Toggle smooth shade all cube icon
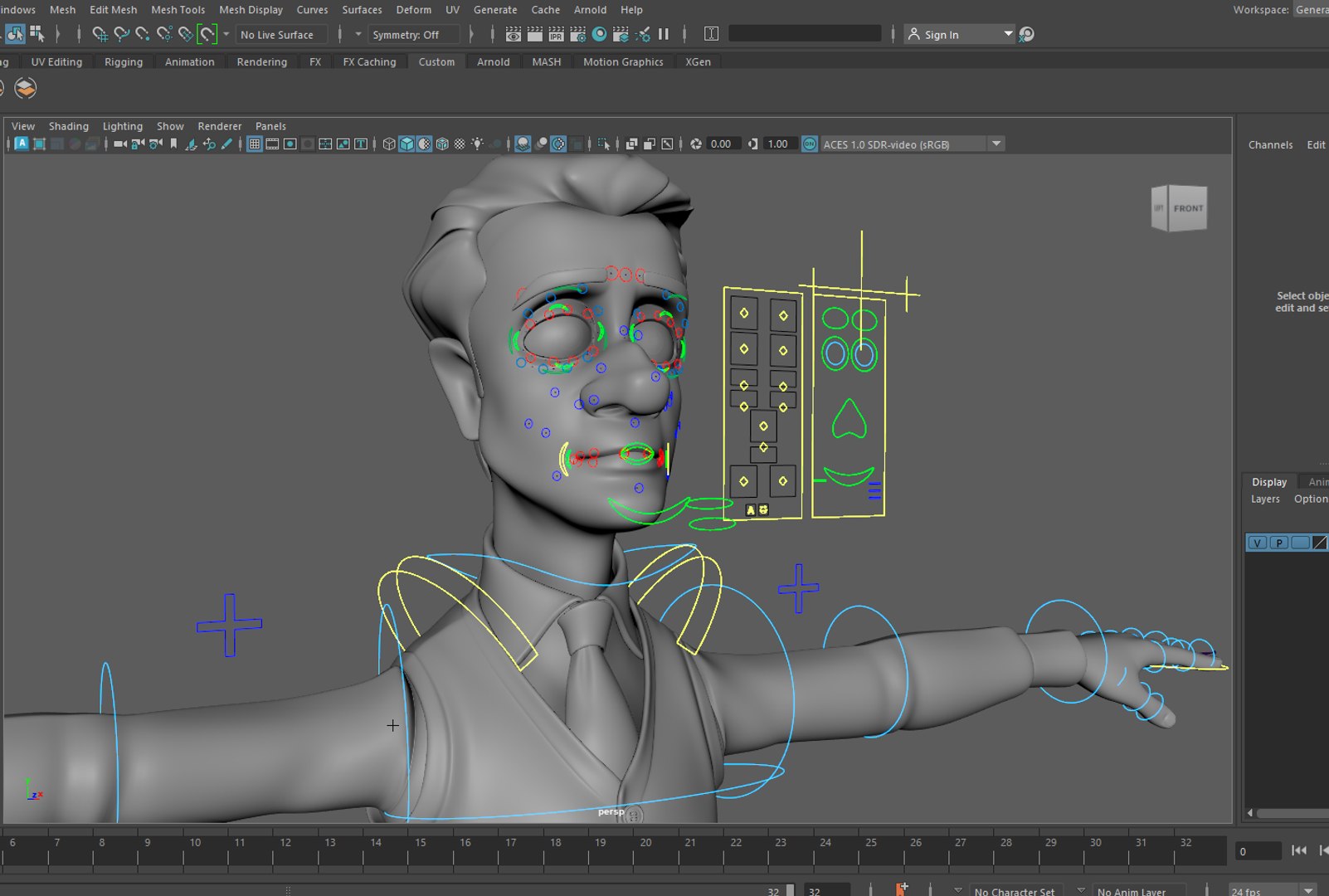Viewport: 1329px width, 896px height. click(406, 144)
